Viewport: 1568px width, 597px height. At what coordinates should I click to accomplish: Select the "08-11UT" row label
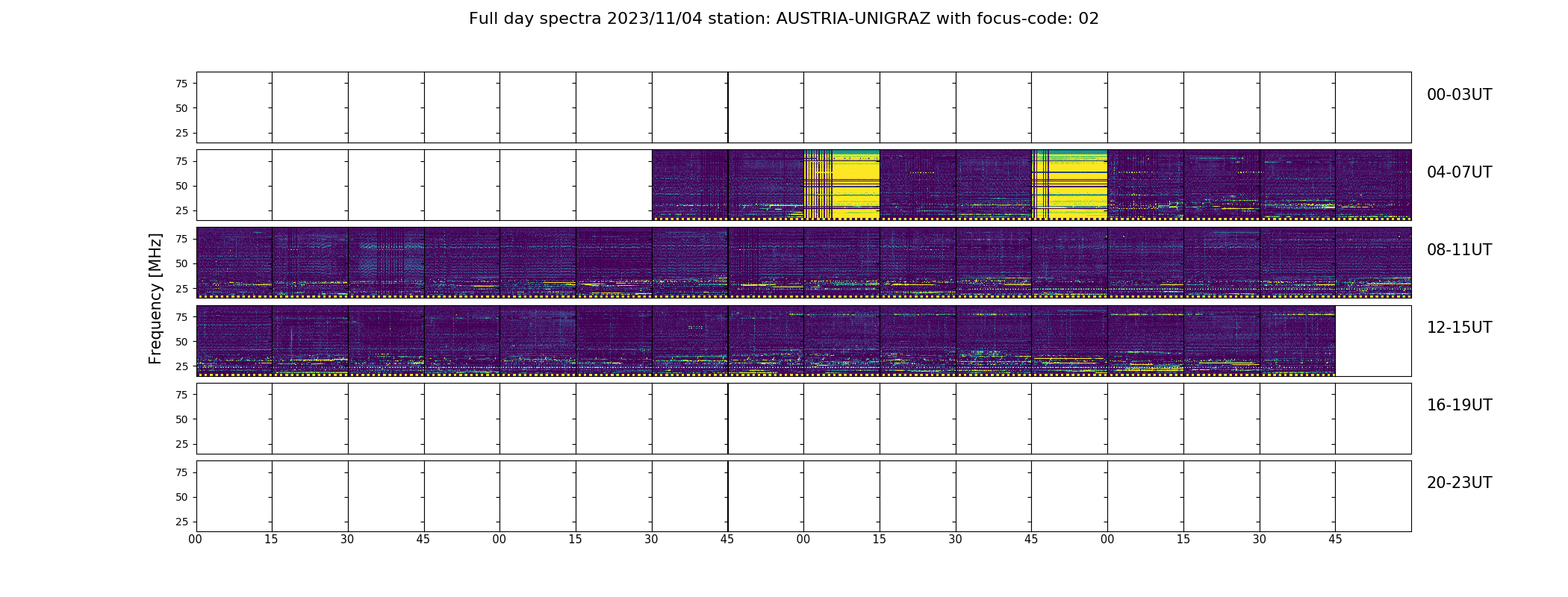pos(1459,250)
